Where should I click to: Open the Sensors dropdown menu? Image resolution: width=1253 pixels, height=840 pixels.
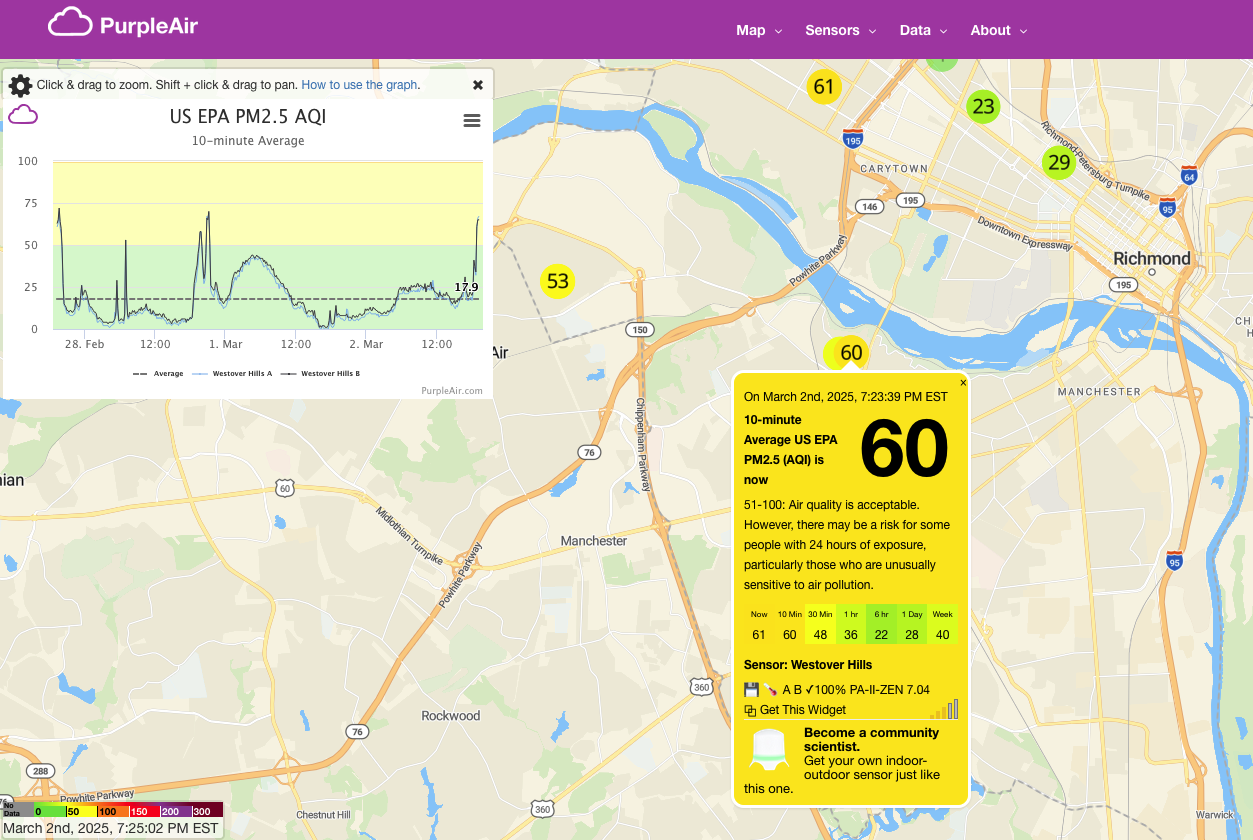pos(841,30)
